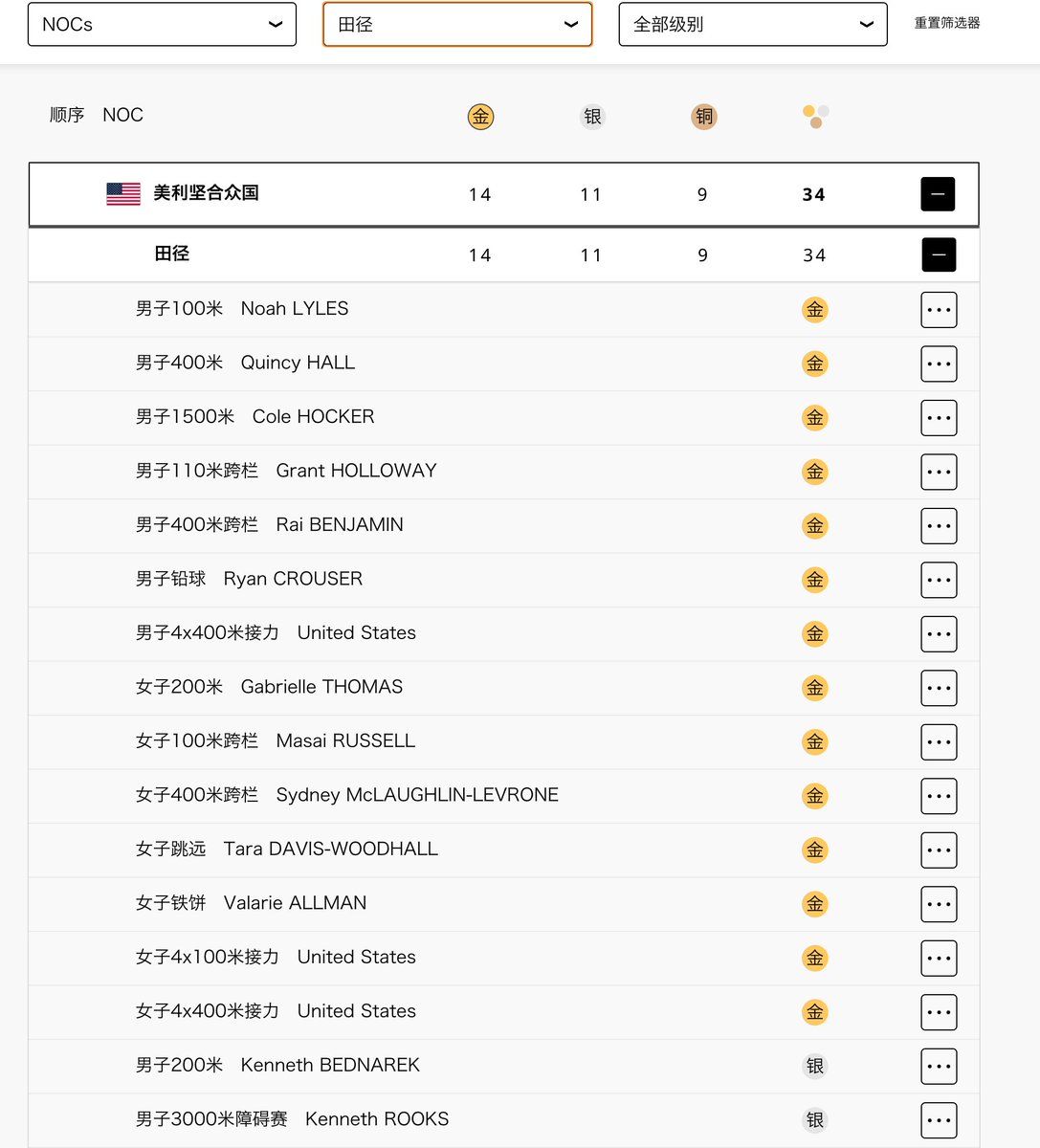Open more options for Sydney McLAUGHLIN-LEVRONE row
Viewport: 1040px width, 1148px height.
(x=939, y=796)
